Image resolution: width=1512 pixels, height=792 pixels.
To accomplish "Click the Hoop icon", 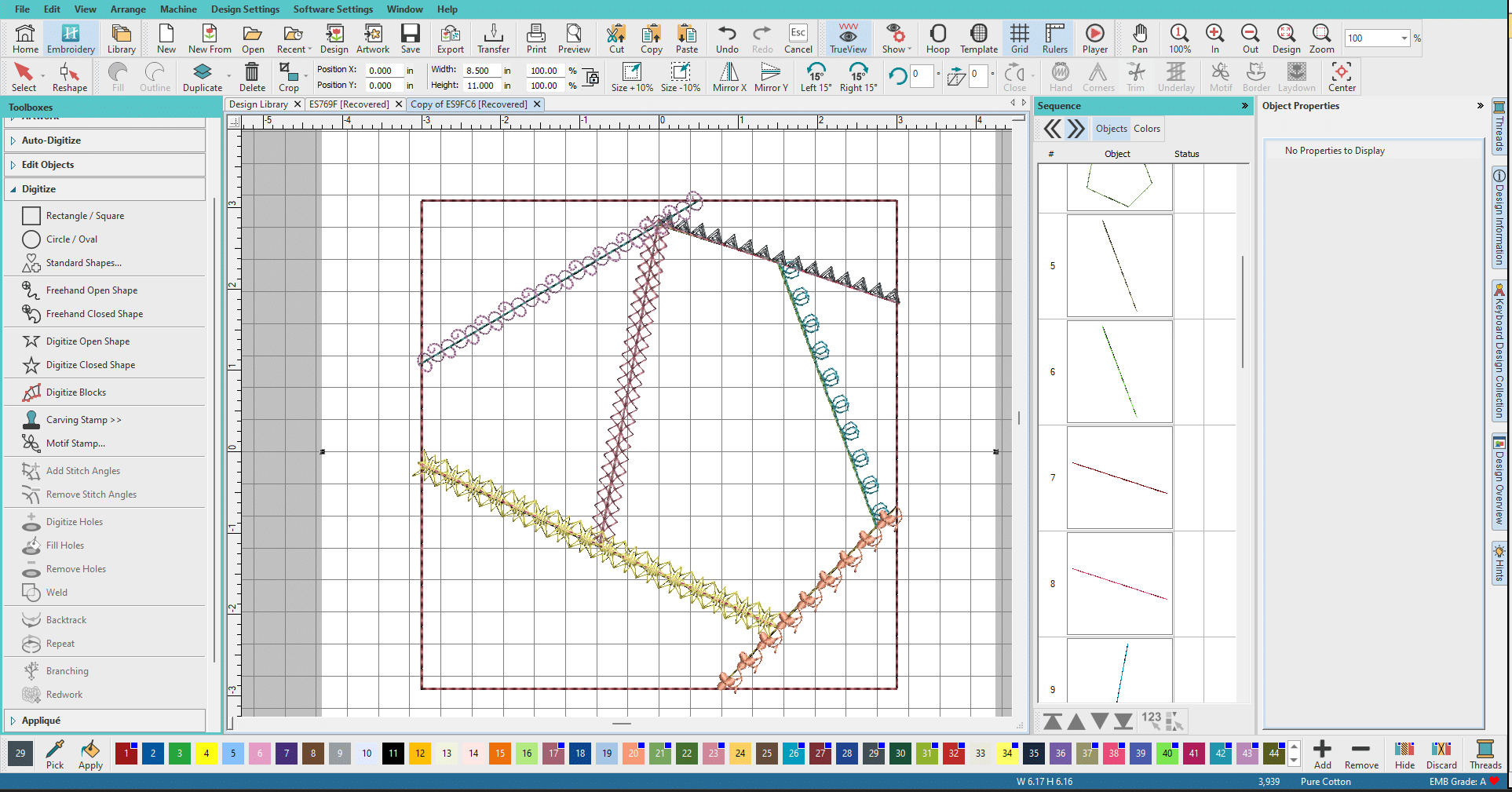I will [x=937, y=38].
